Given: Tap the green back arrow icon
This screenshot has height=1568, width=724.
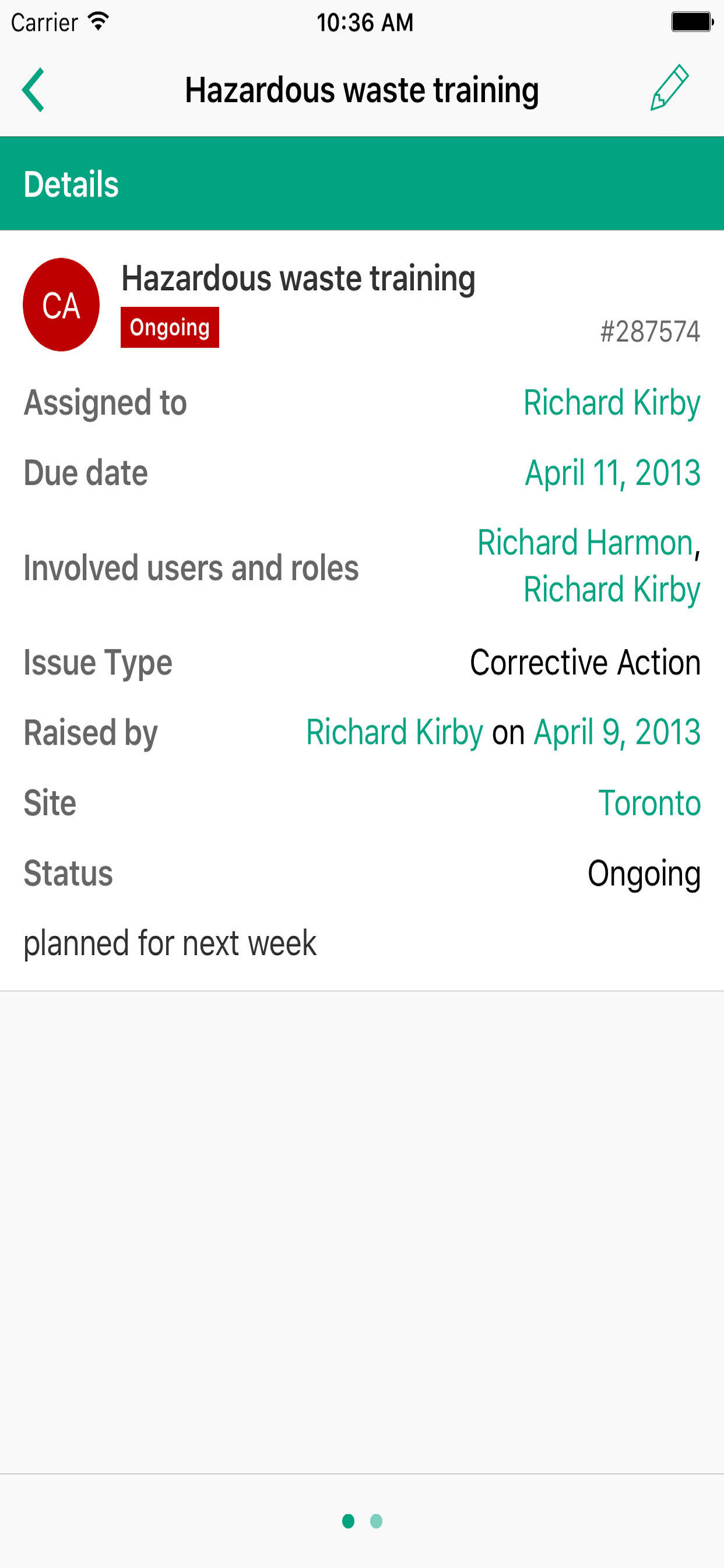Looking at the screenshot, I should (x=33, y=90).
